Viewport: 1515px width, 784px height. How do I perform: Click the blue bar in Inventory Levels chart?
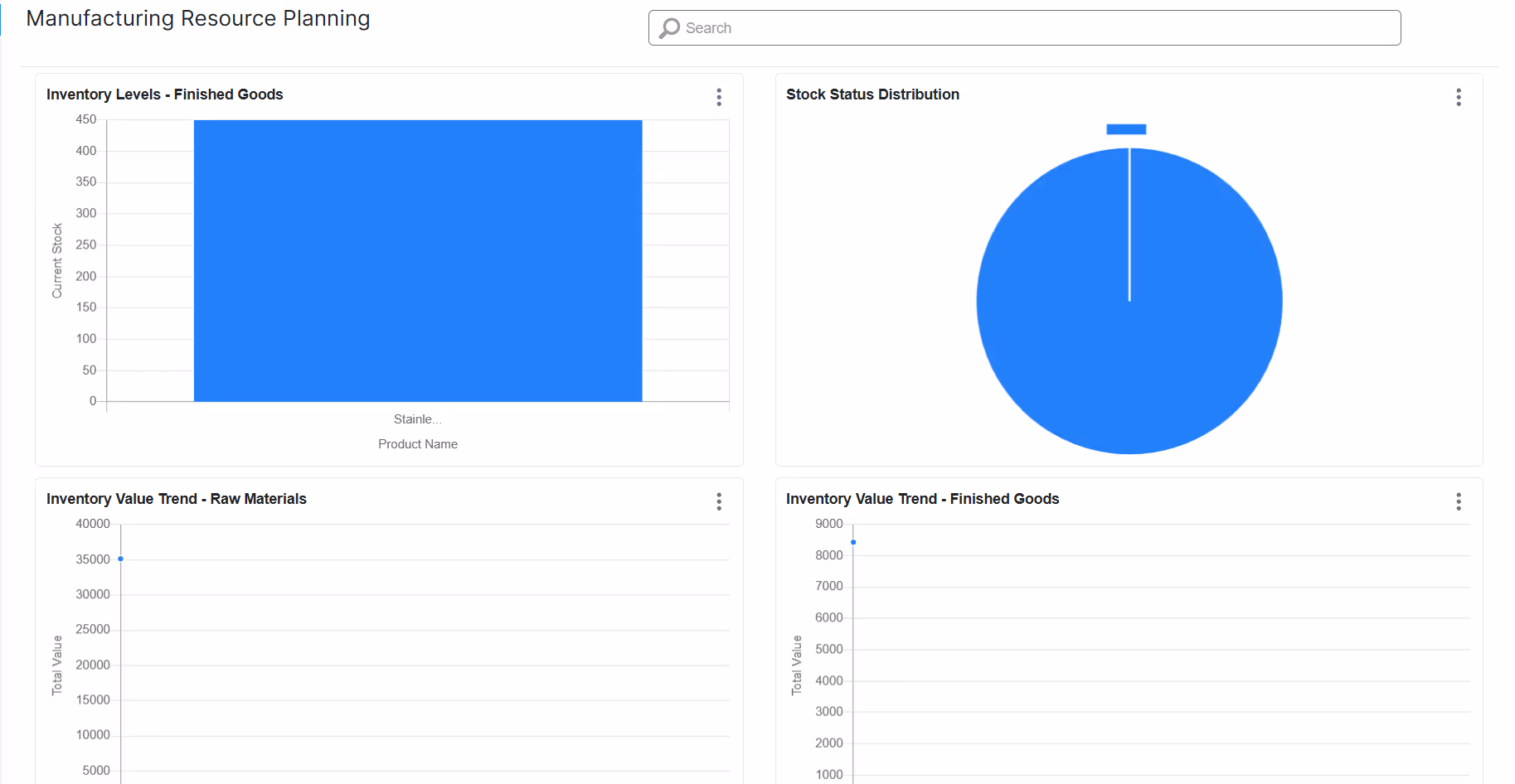(418, 261)
